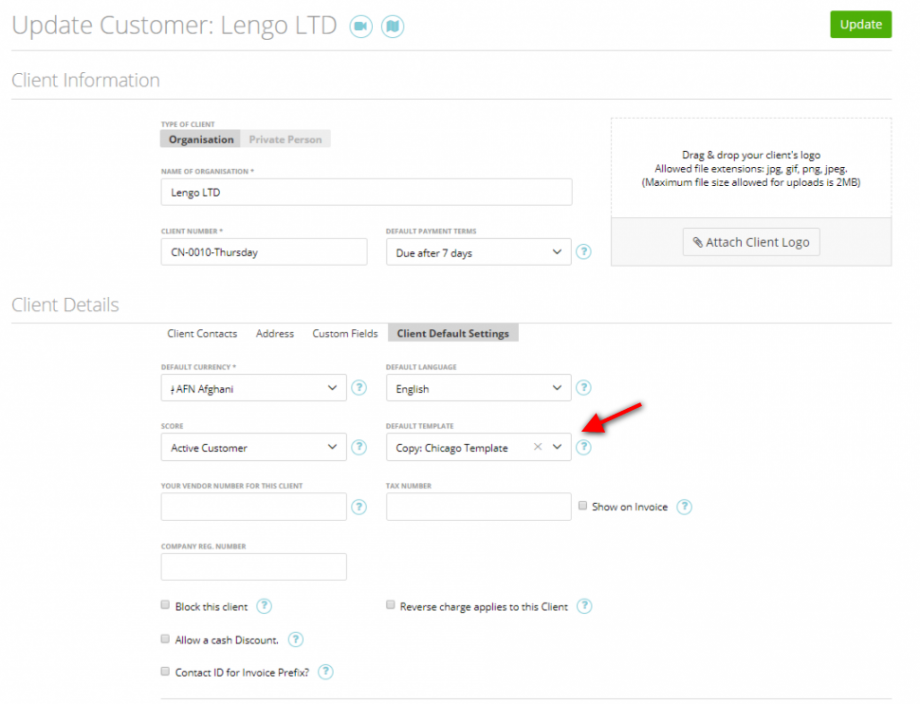
Task: Open the Default Payment Terms dropdown
Action: click(x=478, y=252)
